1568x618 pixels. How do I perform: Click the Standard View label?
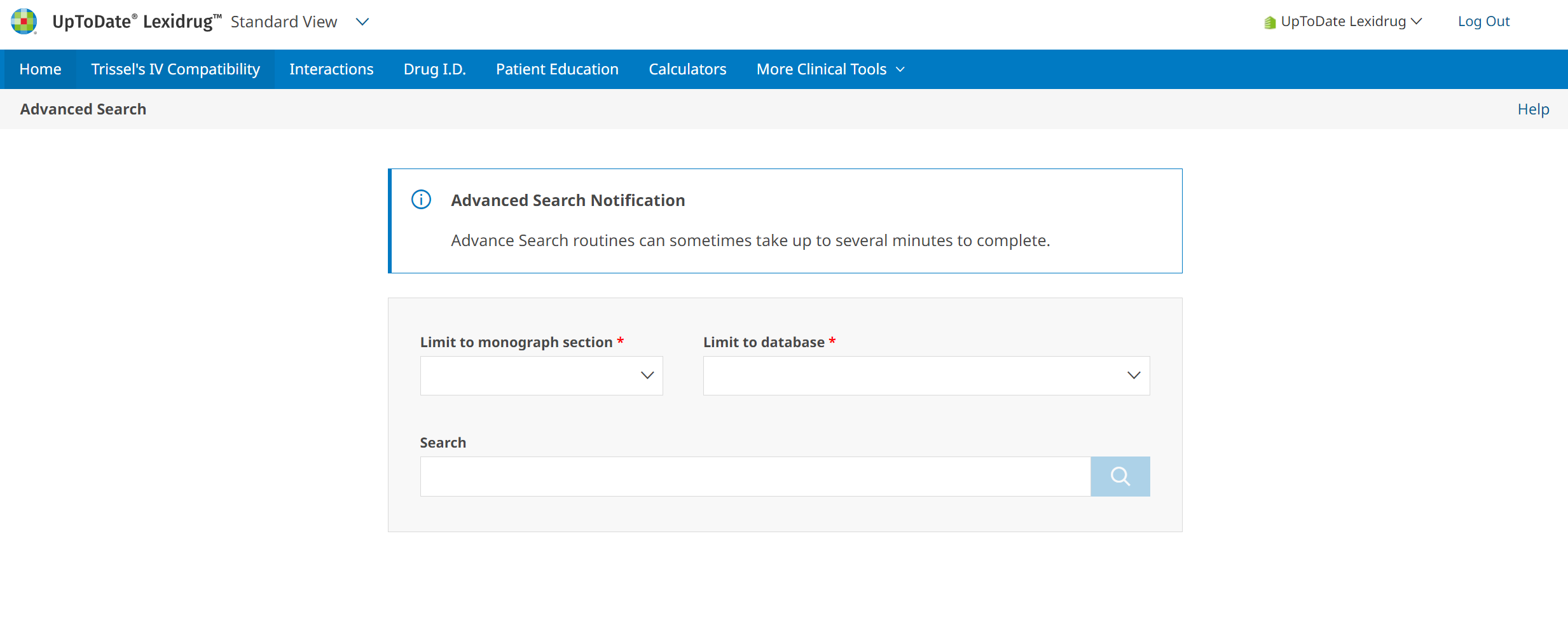coord(284,22)
